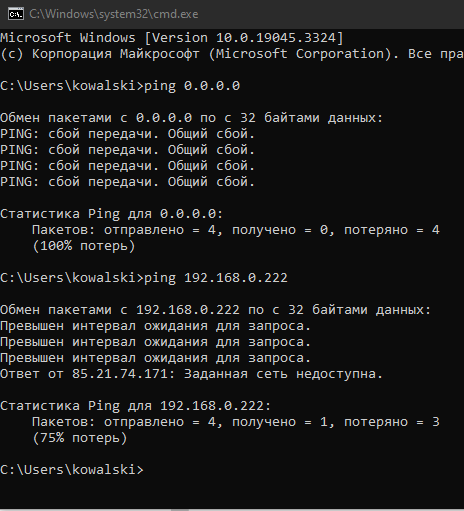Click the '(75% потерь)' text
Screen dimensions: 464x511
pos(80,438)
